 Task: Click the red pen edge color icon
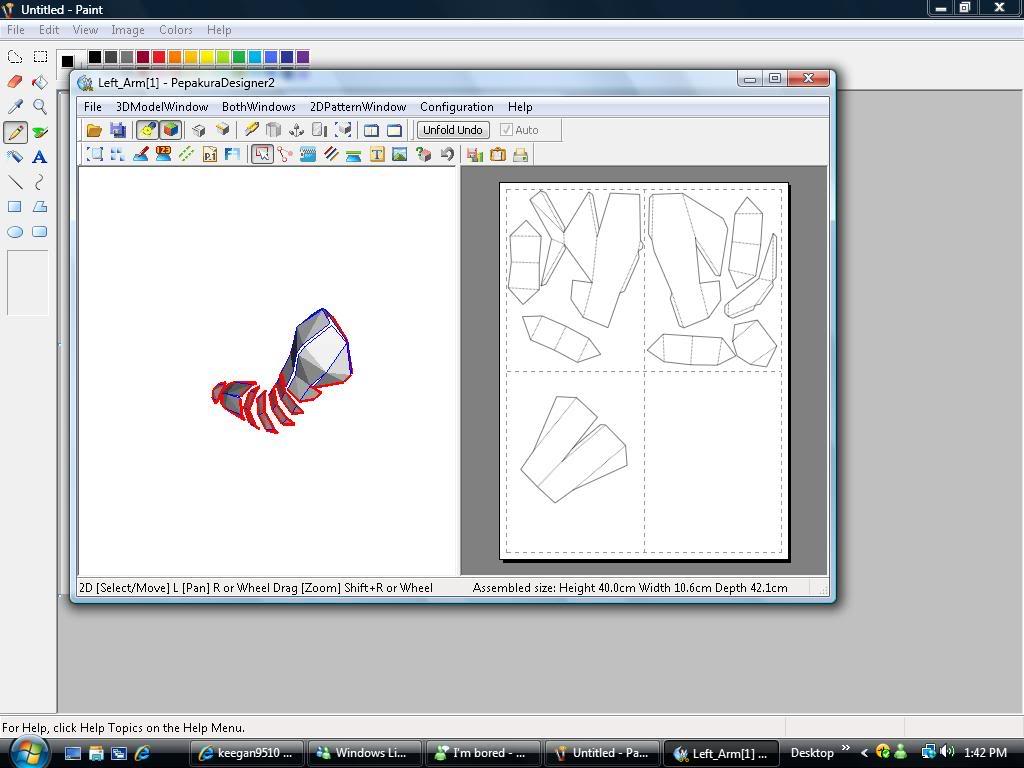[x=140, y=155]
